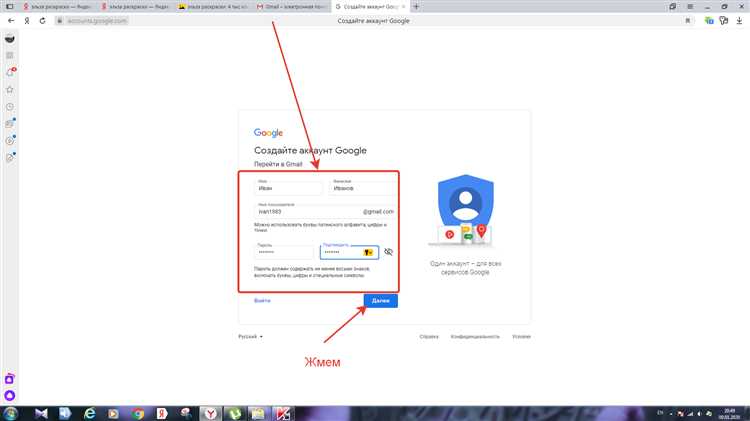
Task: Click the Google logo on the form
Action: point(268,133)
